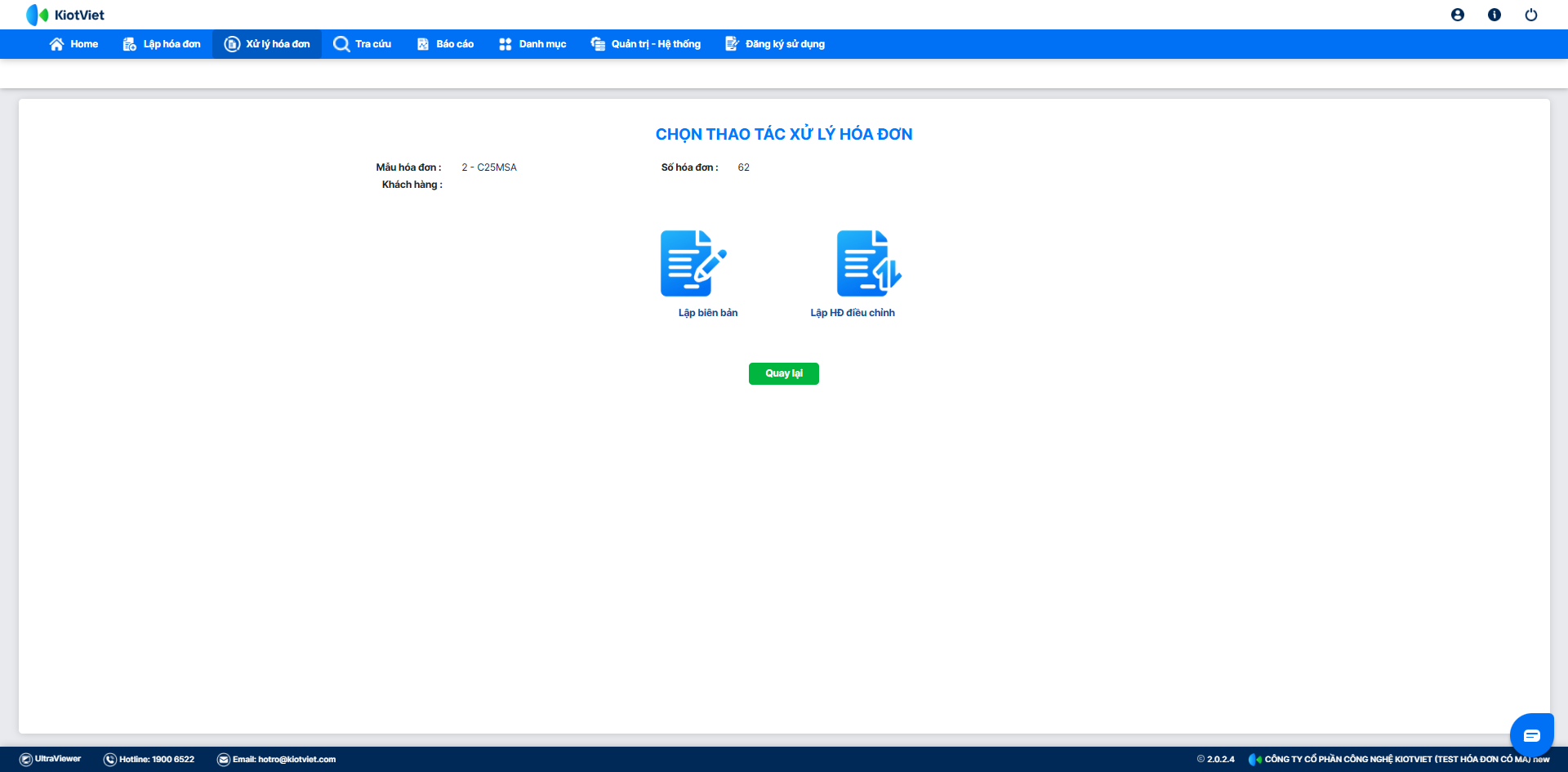The height and width of the screenshot is (772, 1568).
Task: Click the Hotline phone icon
Action: [x=110, y=760]
